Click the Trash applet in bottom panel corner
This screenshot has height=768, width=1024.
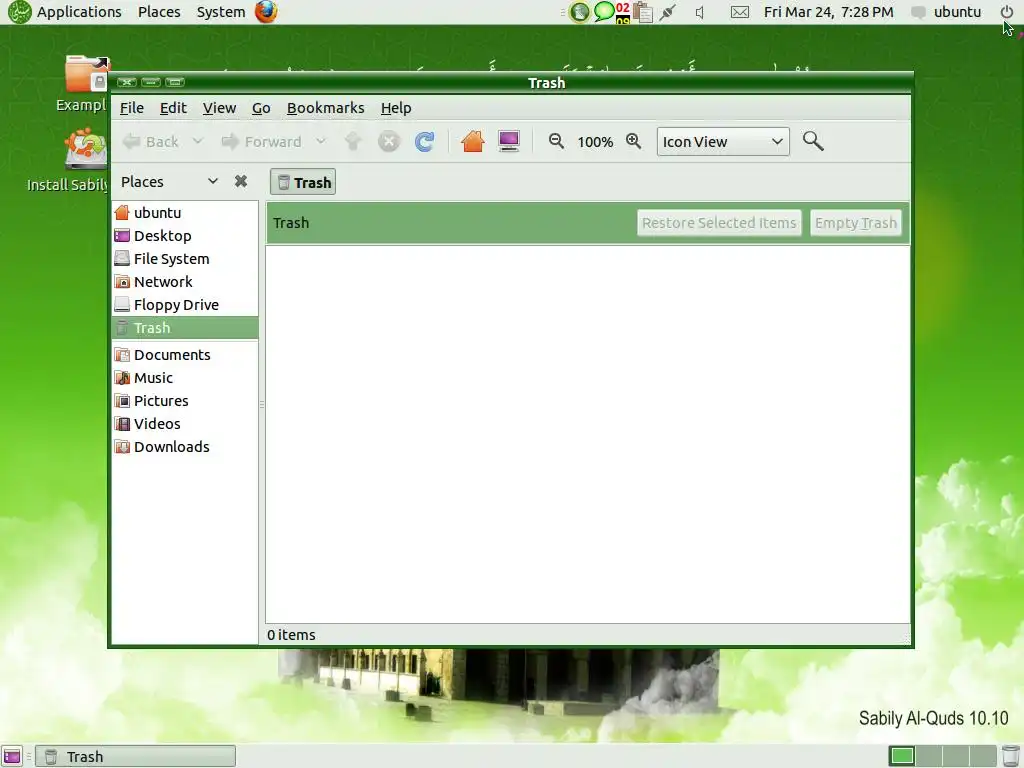(1010, 756)
